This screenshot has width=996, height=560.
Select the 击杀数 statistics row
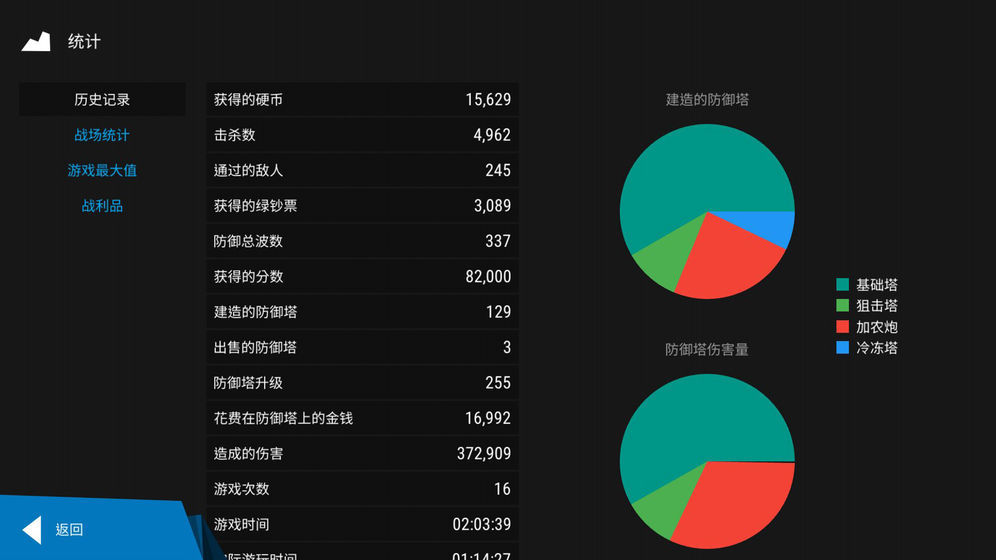tap(362, 135)
